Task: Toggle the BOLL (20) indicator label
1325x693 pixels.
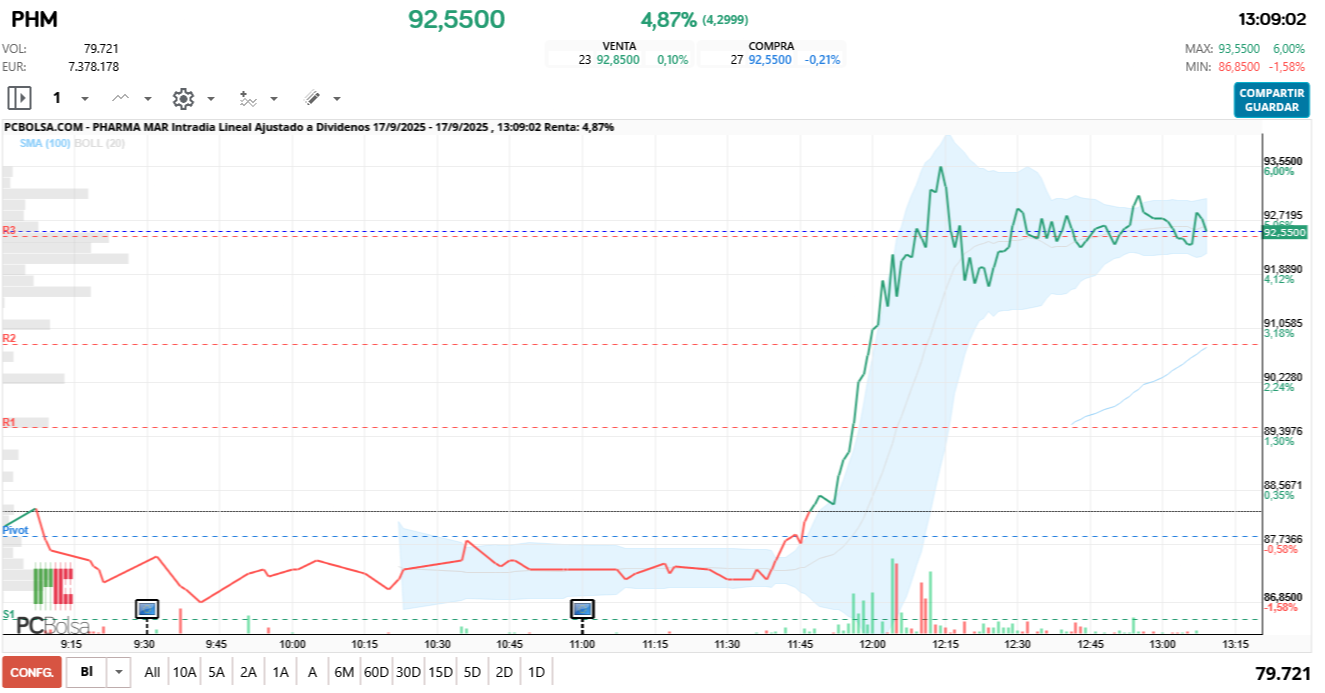Action: point(99,144)
